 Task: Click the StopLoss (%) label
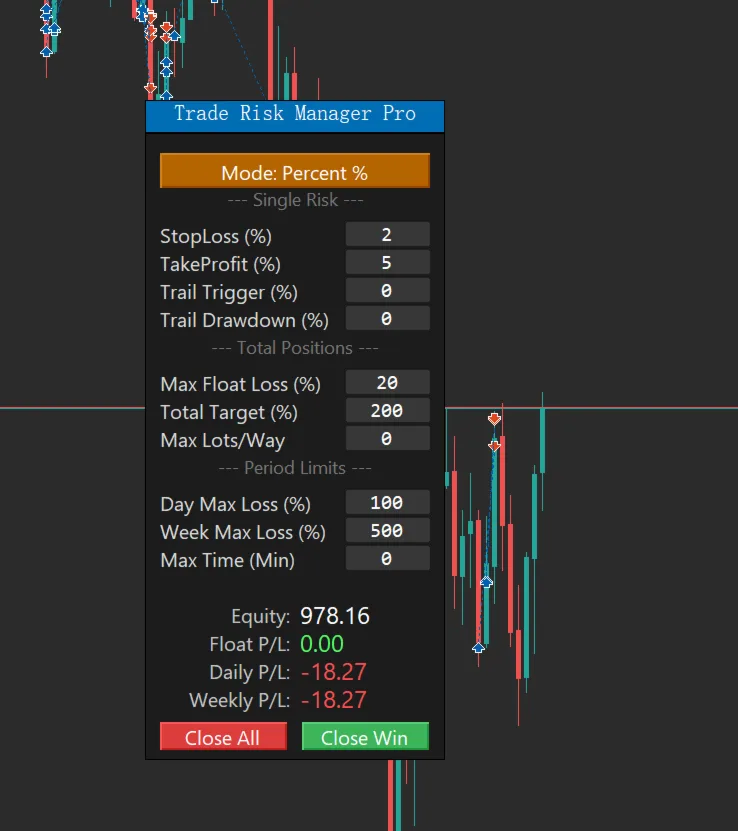tap(216, 236)
